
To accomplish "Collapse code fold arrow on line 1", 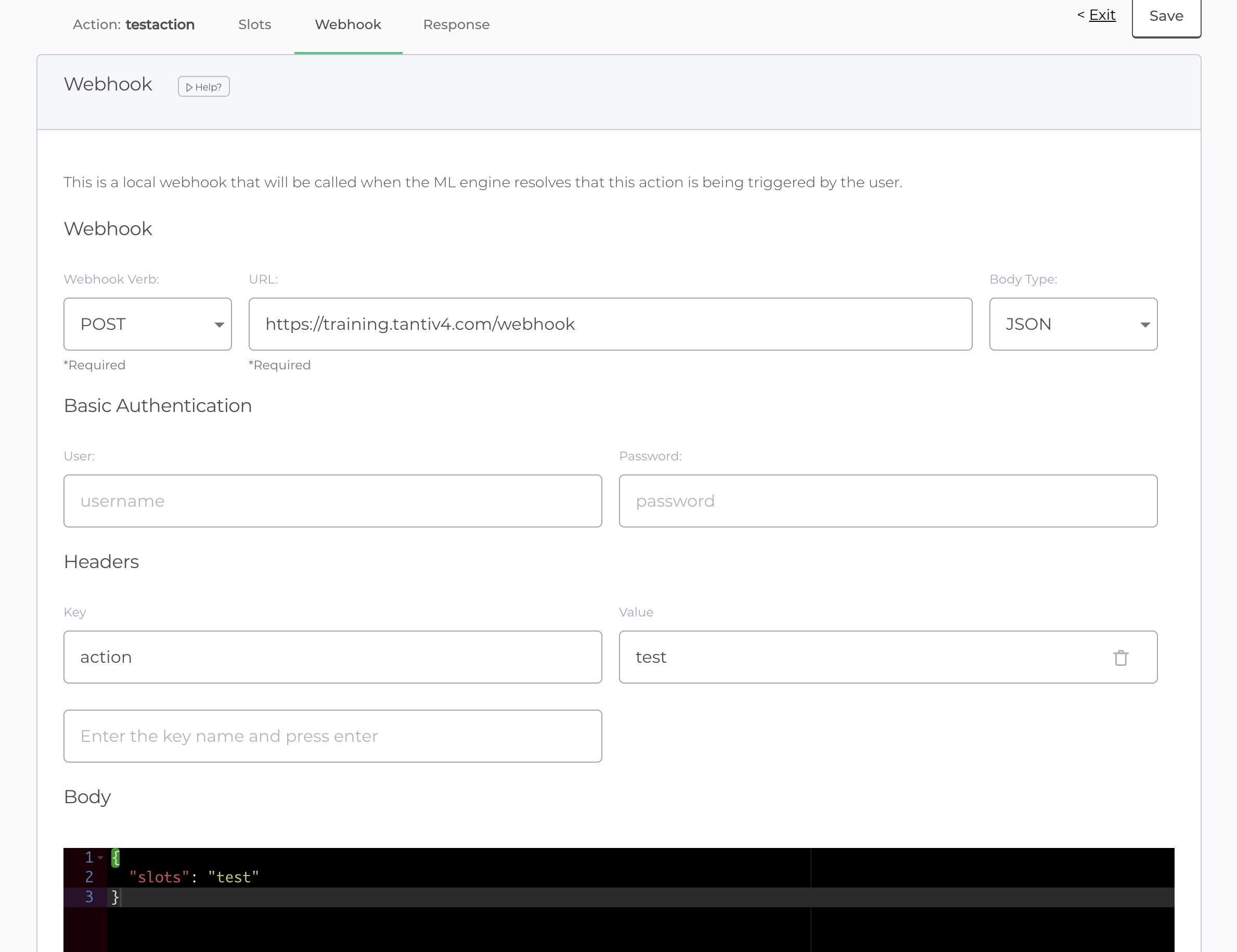I will (101, 857).
